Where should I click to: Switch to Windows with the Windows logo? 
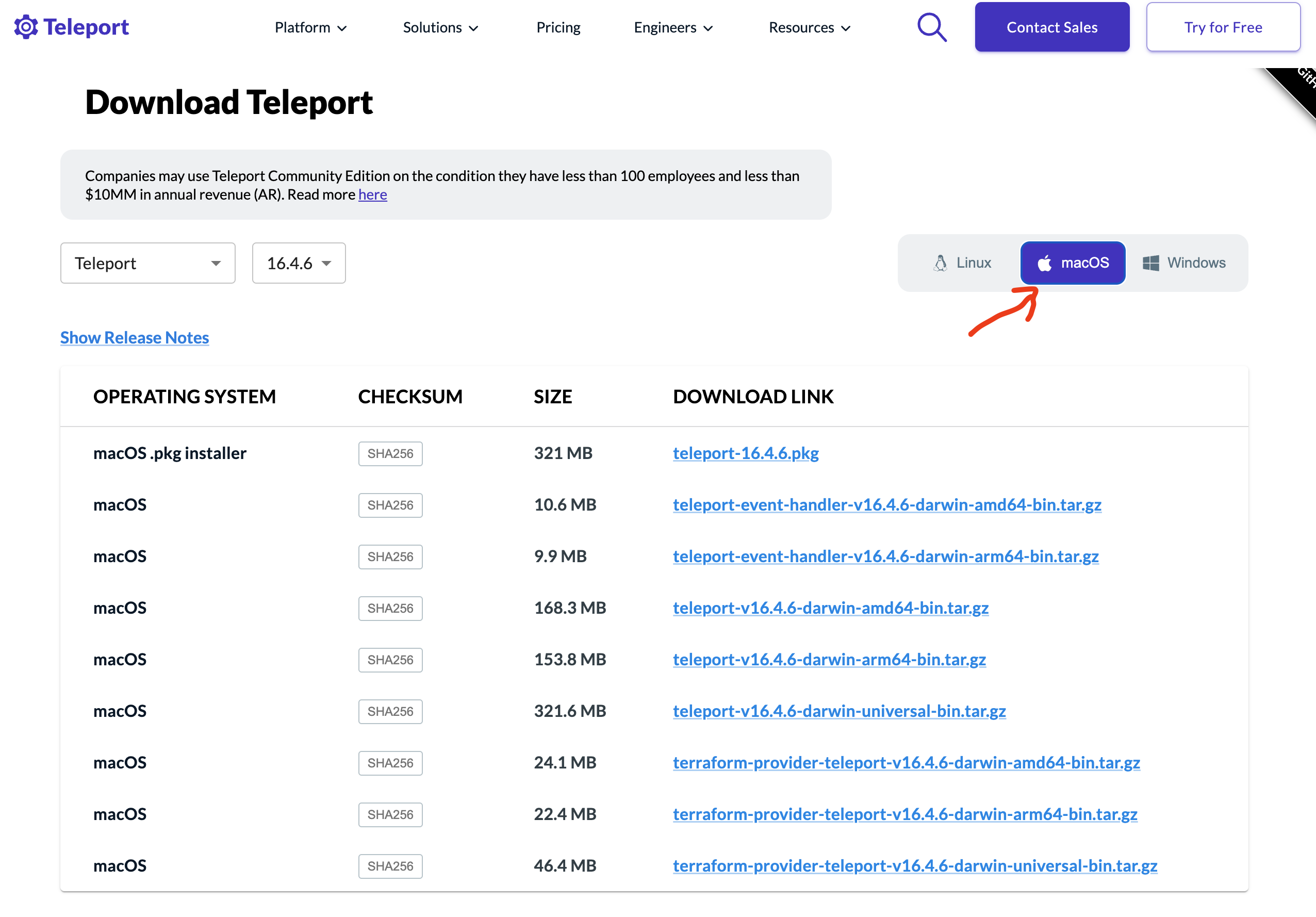point(1184,263)
